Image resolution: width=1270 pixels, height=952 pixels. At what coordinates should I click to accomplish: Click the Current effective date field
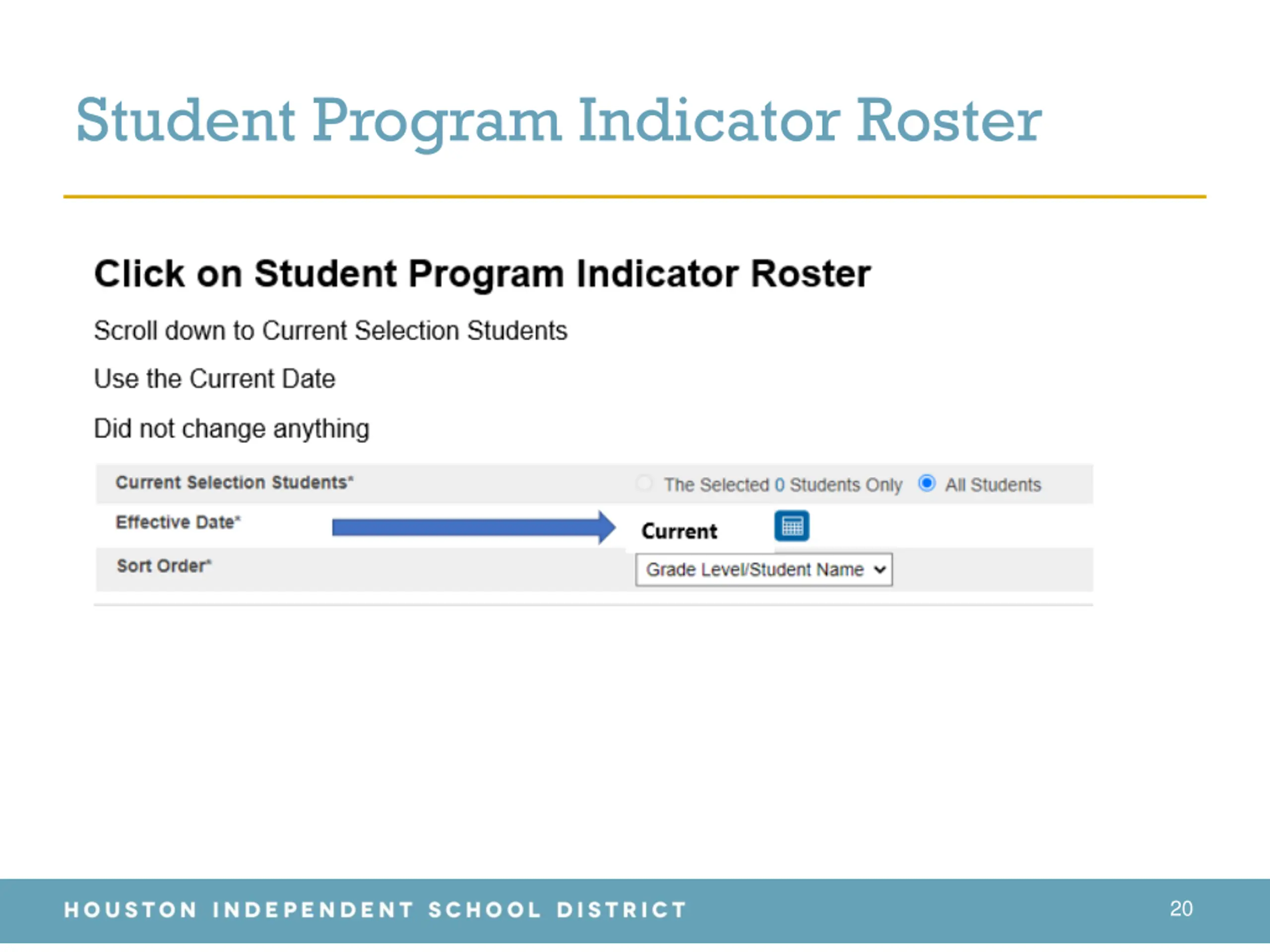(x=679, y=532)
